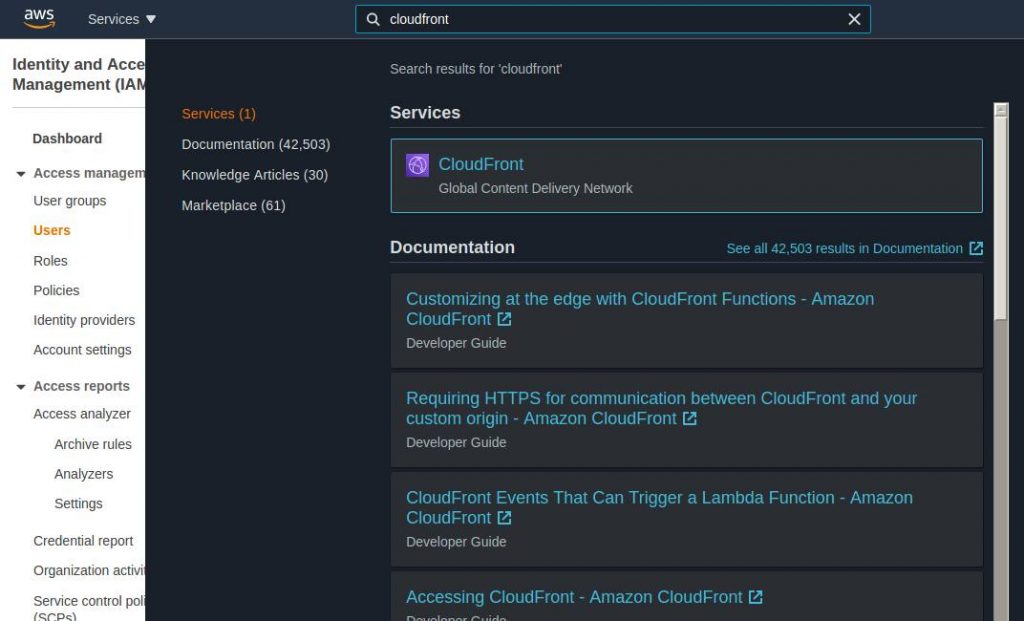Click the results panel scrollbar thumb
The image size is (1024, 621).
point(1000,219)
